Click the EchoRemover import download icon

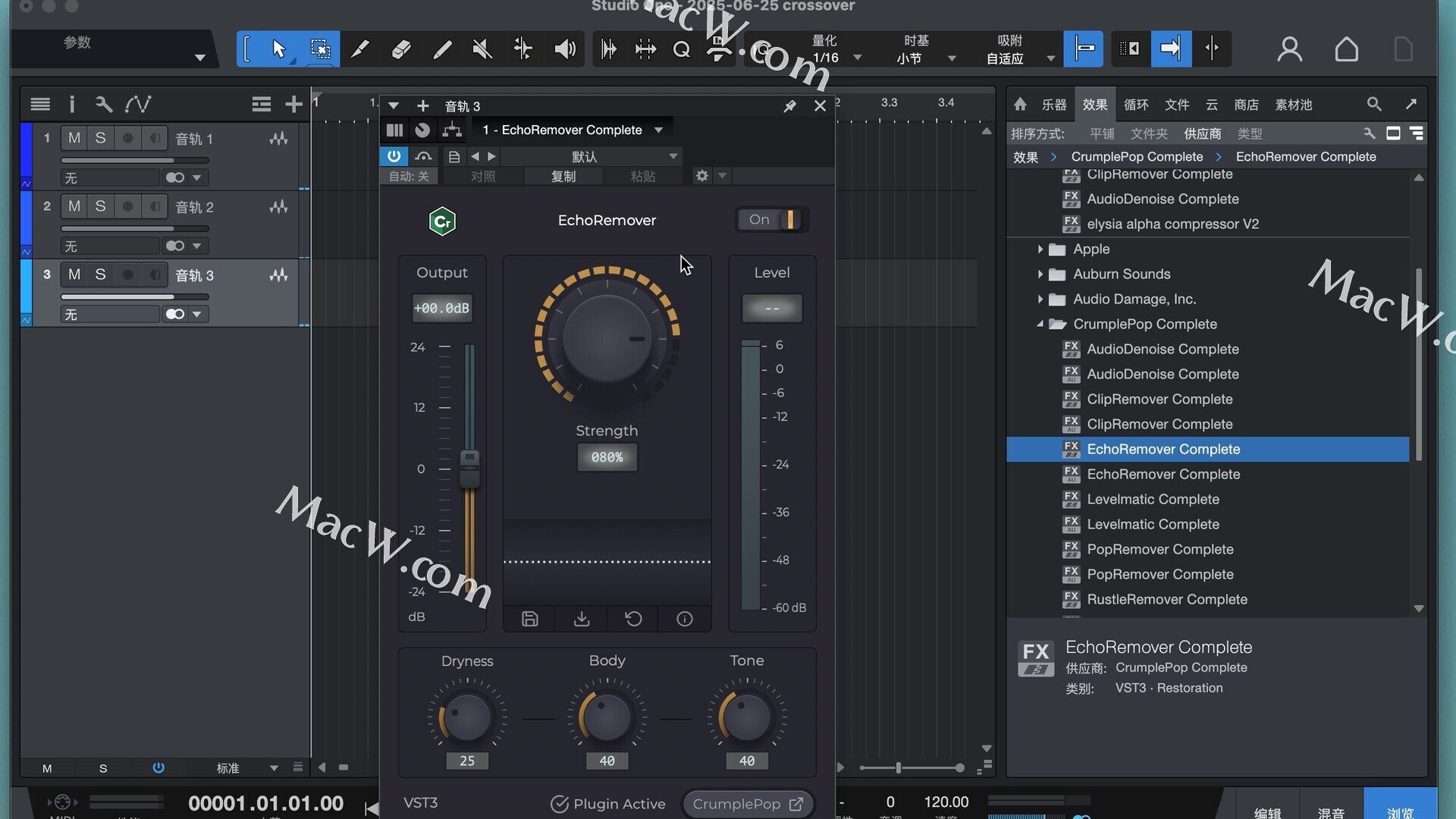pos(582,619)
